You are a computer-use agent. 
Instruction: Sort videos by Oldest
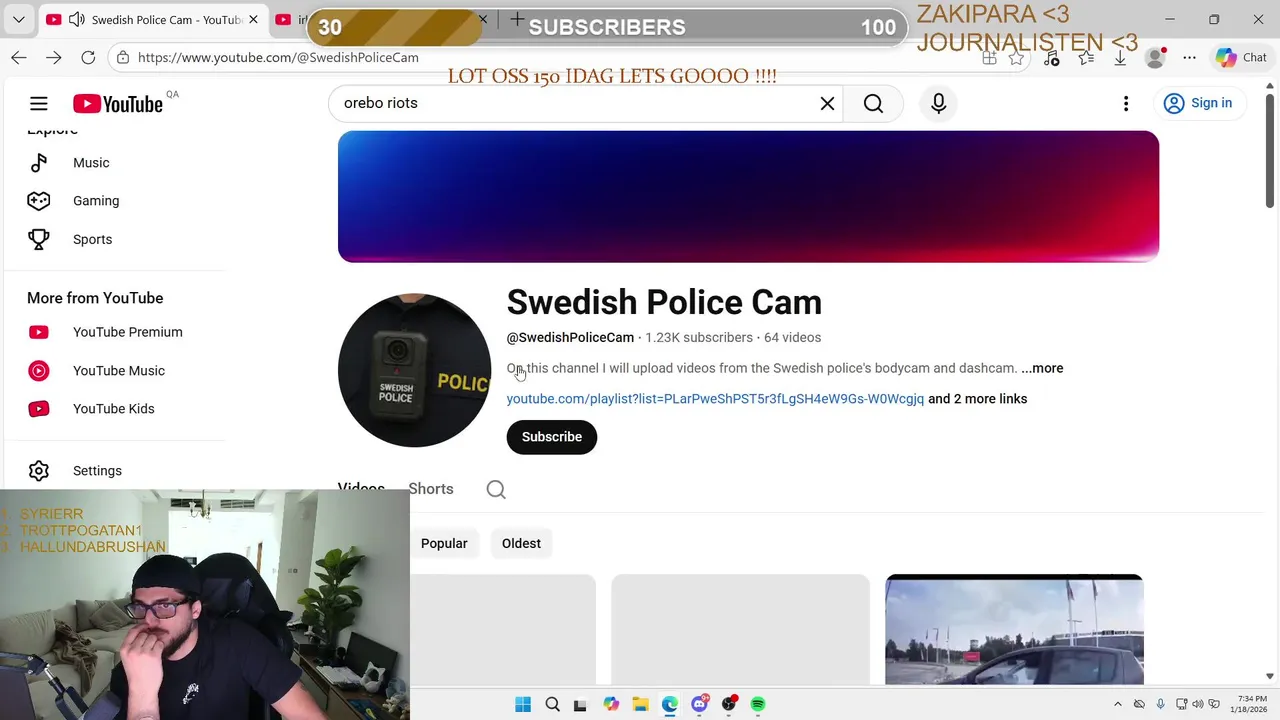[x=521, y=543]
